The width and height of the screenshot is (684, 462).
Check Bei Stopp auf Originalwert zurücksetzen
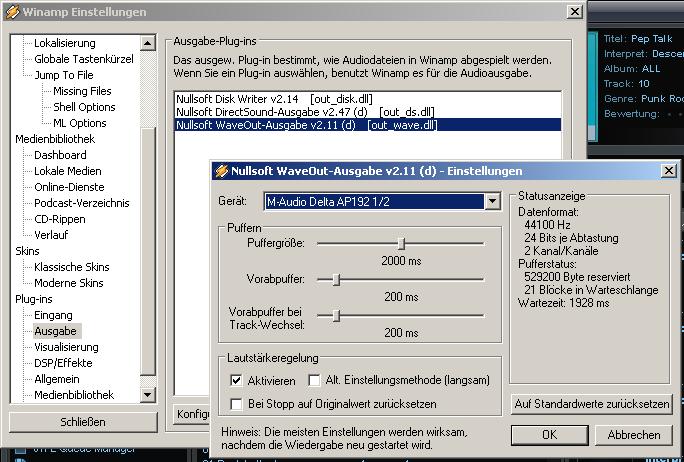[x=236, y=404]
